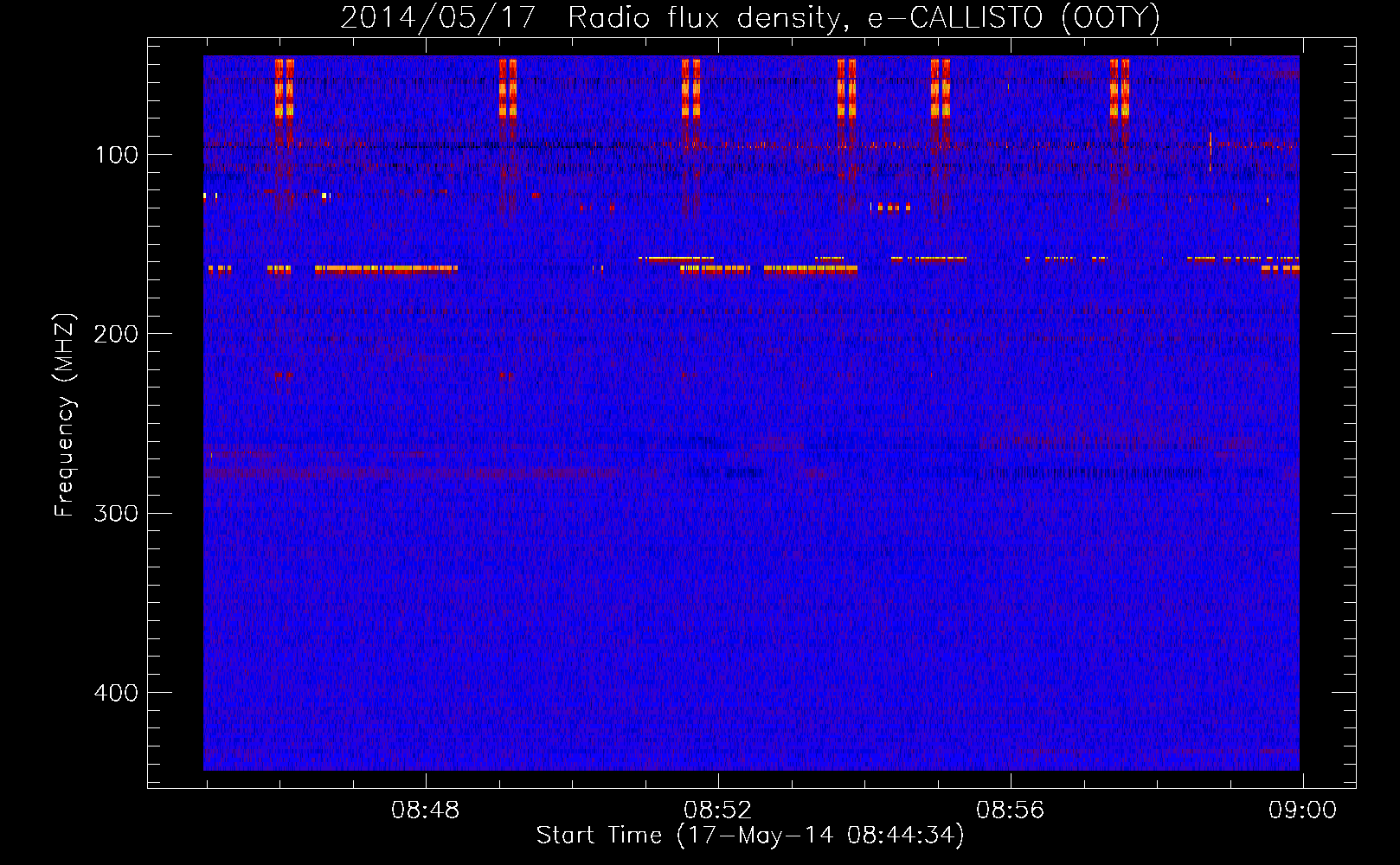Click the '400' frequency tick label
Viewport: 1400px width, 865px height.
coord(117,693)
